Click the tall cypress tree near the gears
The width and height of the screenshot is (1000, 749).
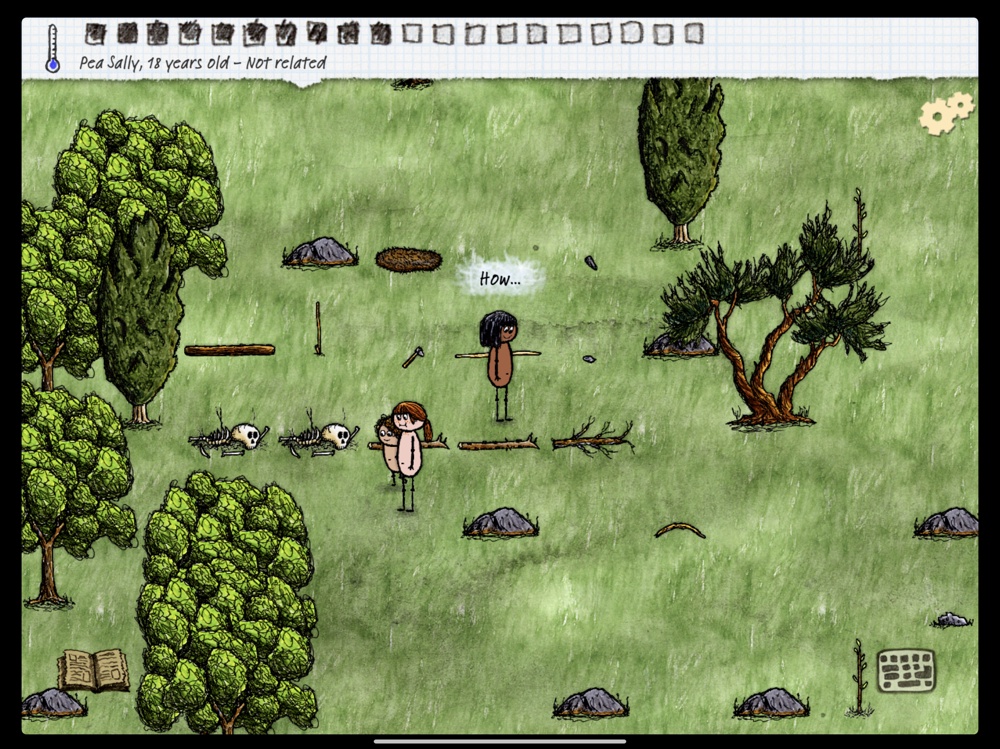point(680,159)
